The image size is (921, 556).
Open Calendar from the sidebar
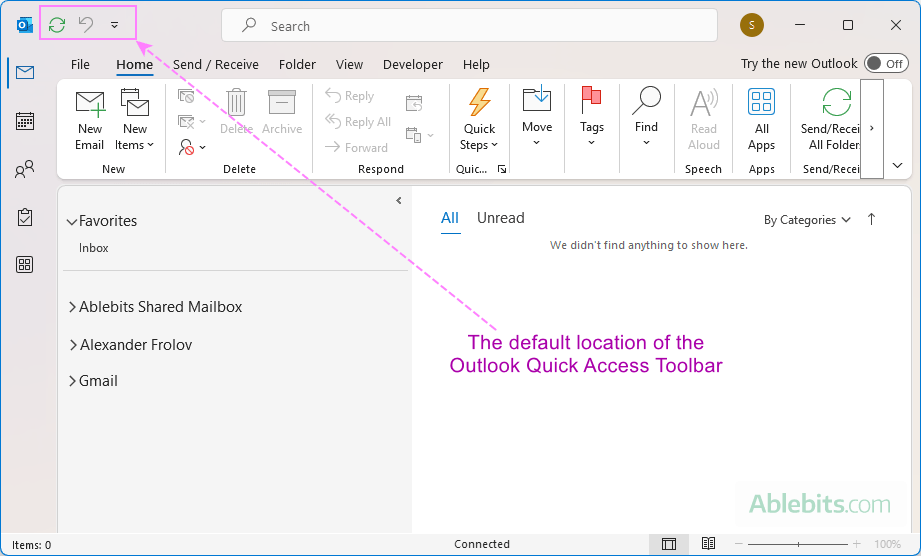pos(25,121)
